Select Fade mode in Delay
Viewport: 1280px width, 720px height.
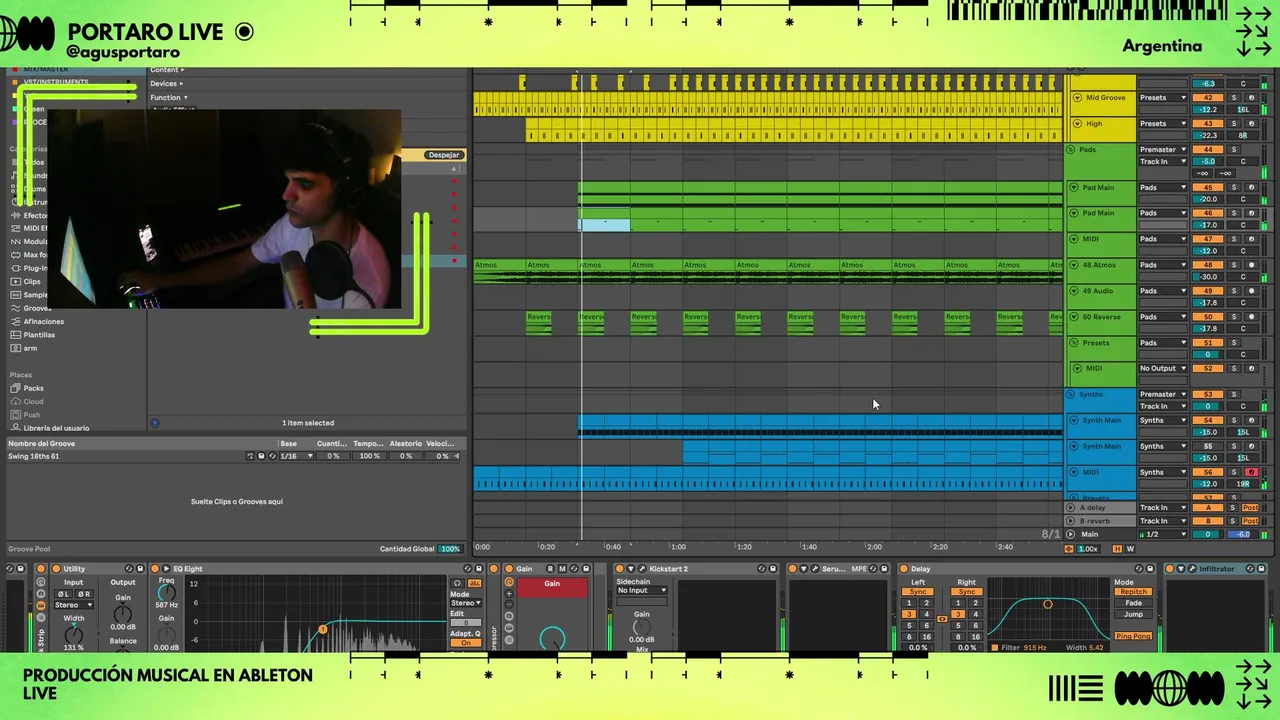[1133, 603]
